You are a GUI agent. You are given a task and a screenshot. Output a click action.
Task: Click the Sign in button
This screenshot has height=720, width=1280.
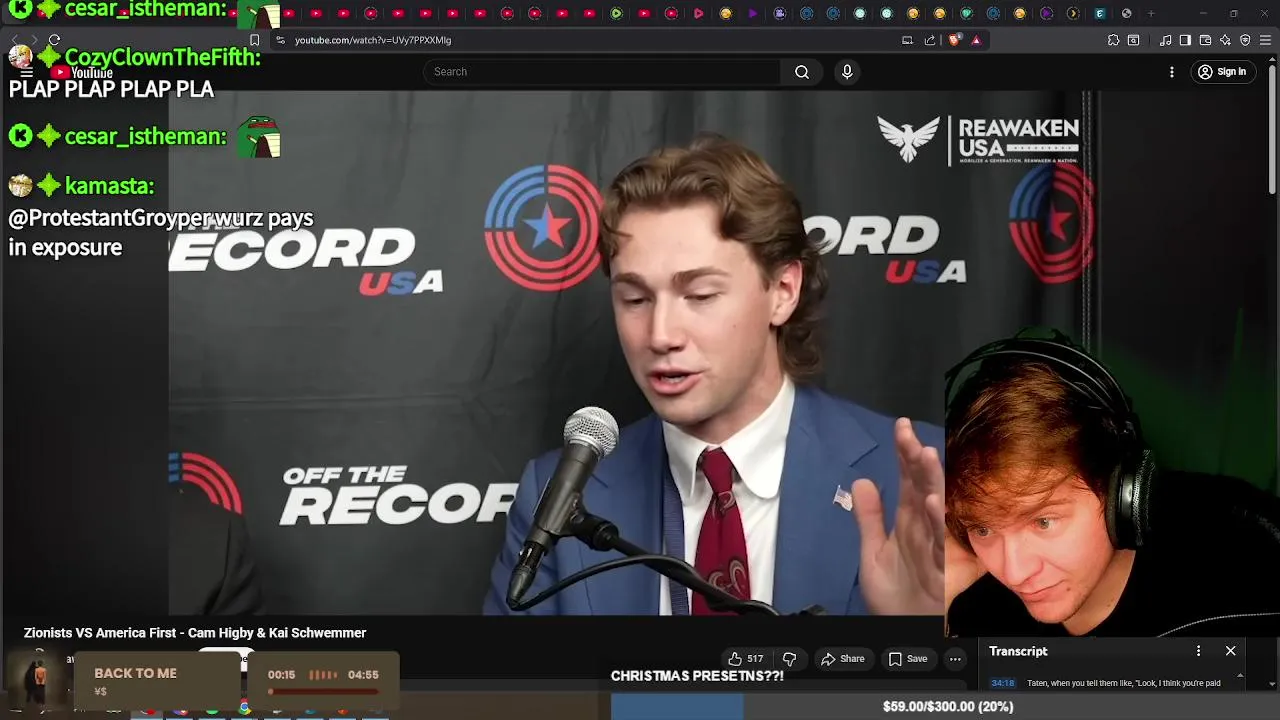pos(1222,72)
